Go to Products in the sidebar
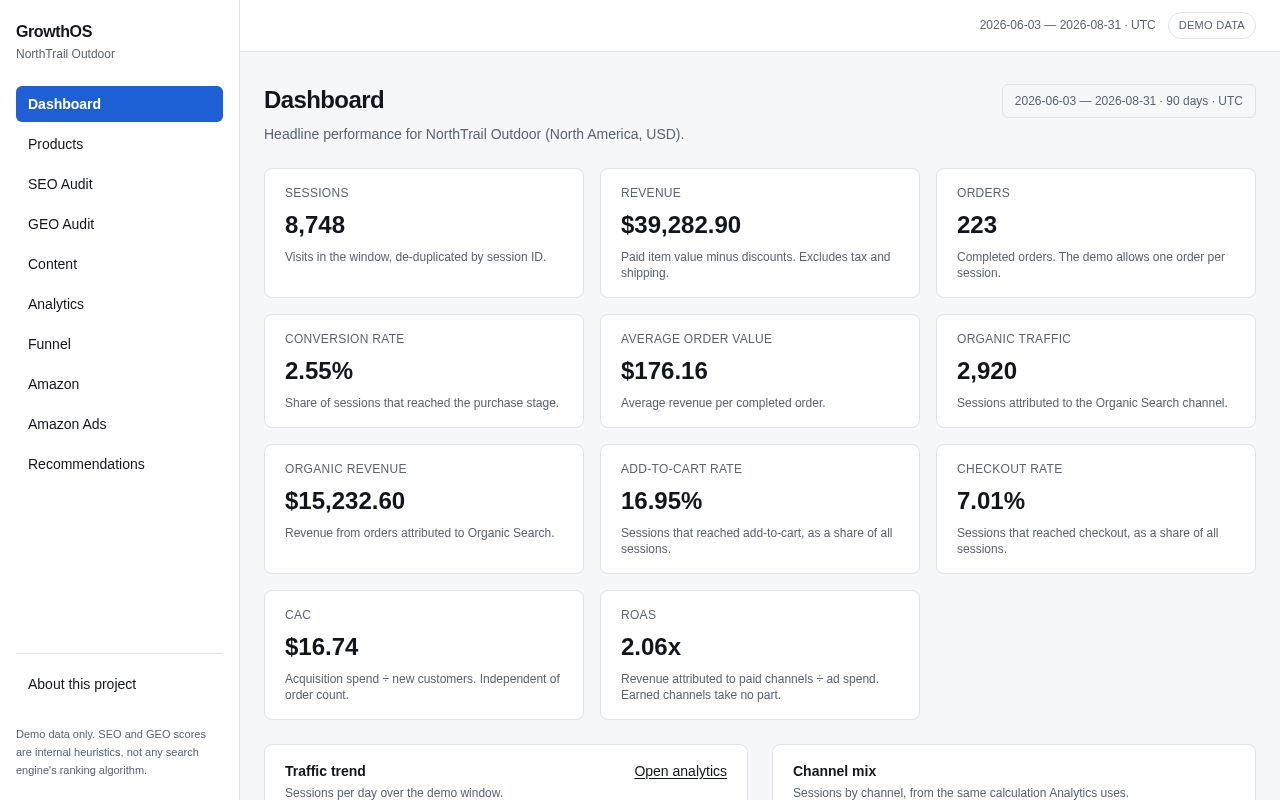 [119, 144]
